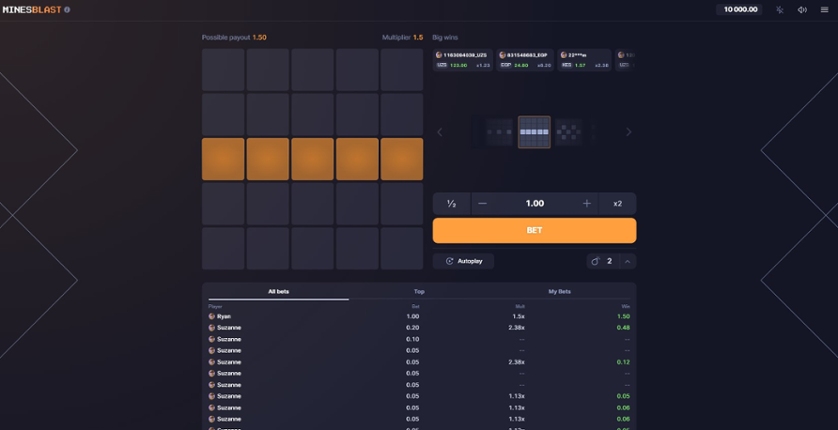Expand the mines count selector

click(627, 261)
